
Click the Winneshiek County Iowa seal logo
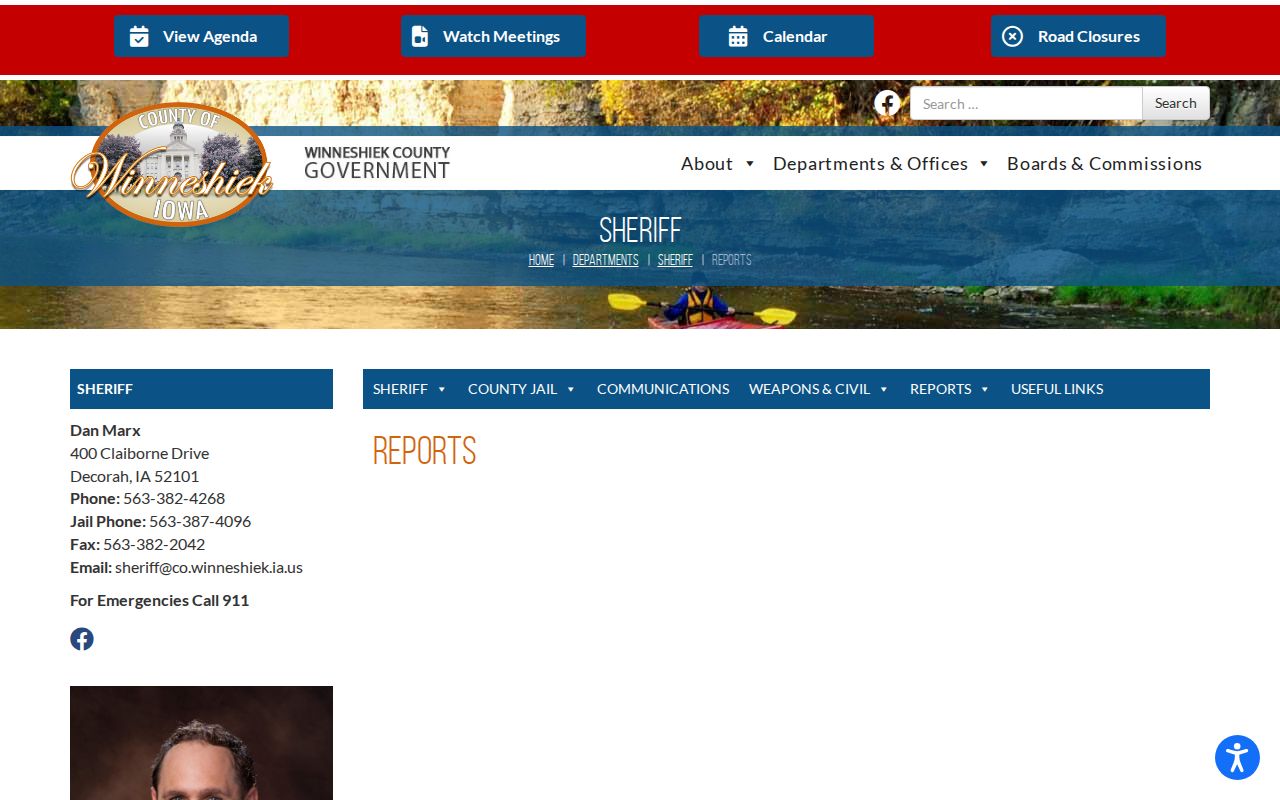[x=172, y=164]
